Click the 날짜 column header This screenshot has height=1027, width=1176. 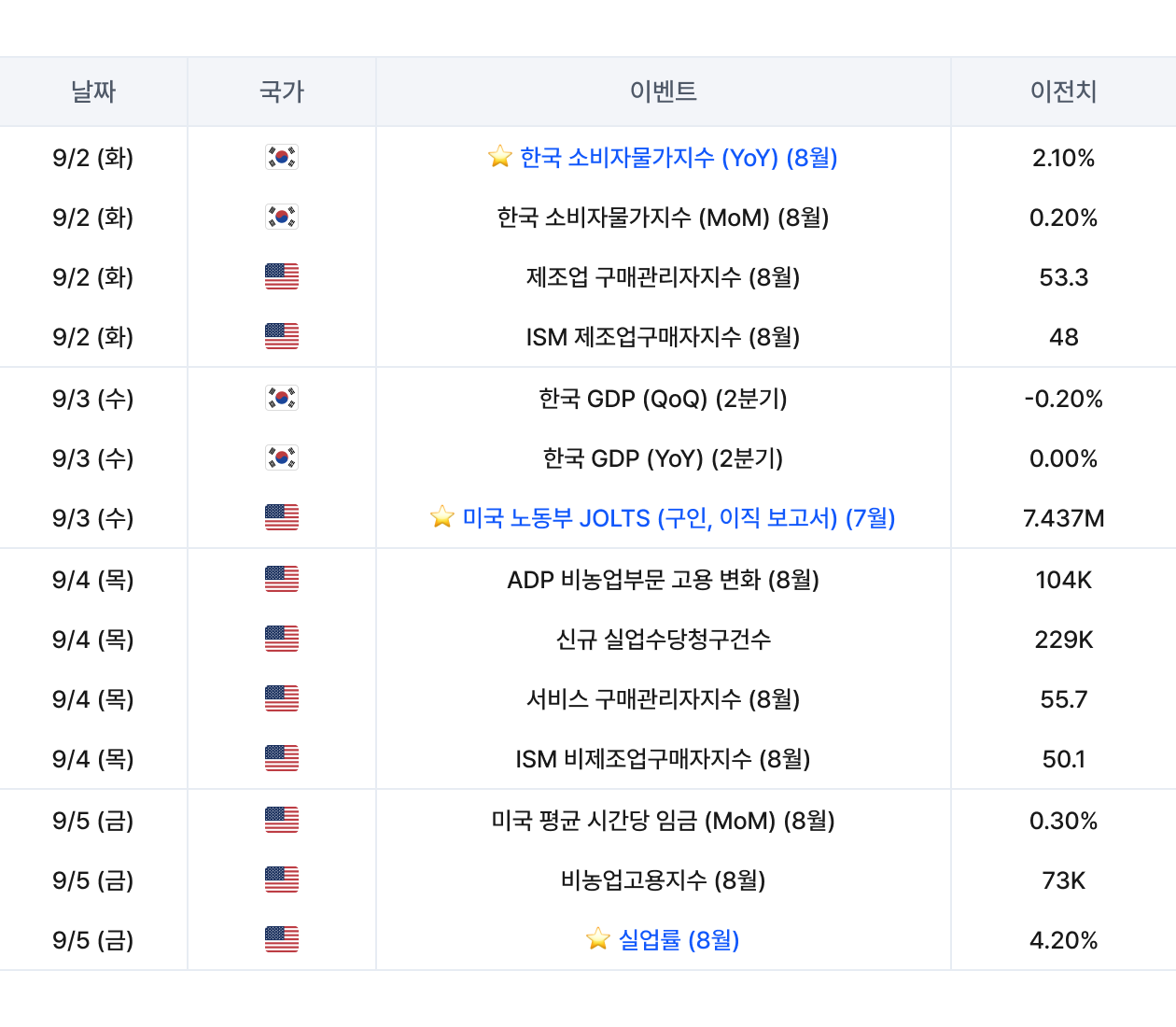[93, 91]
